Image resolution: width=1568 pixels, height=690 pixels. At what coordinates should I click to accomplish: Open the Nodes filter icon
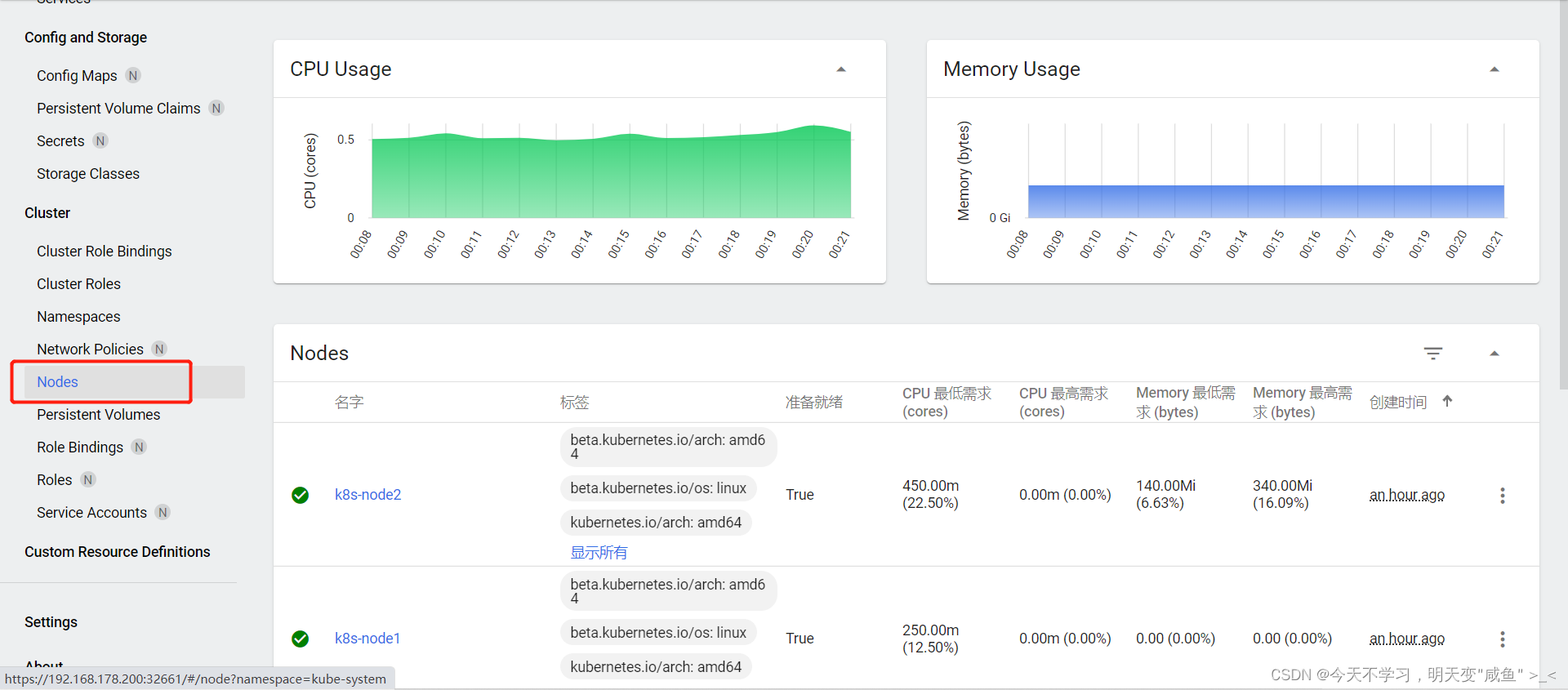tap(1433, 354)
